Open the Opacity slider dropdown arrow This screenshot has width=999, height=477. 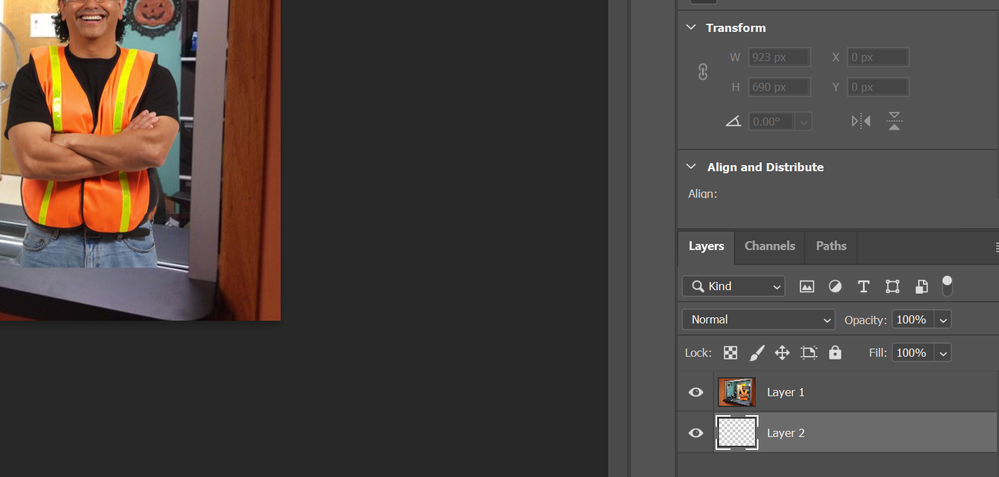[x=943, y=320]
